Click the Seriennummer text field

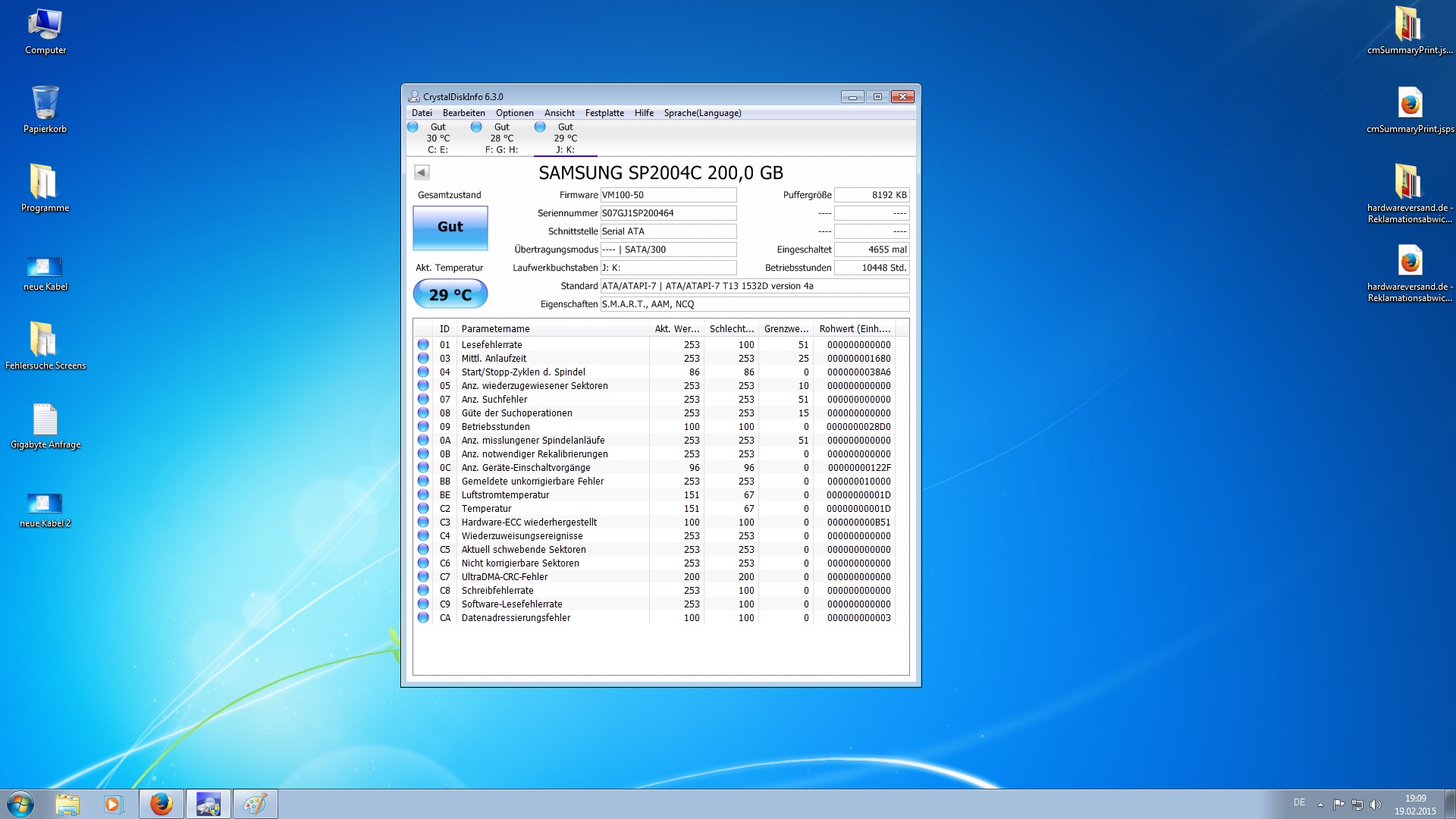(x=667, y=213)
